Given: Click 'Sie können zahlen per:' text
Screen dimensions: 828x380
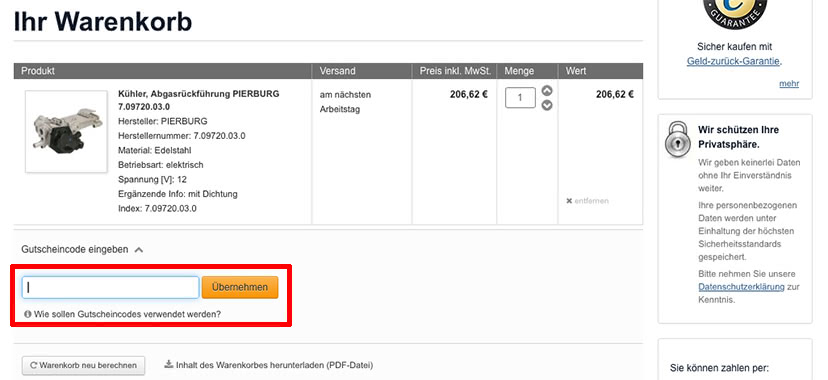Looking at the screenshot, I should pyautogui.click(x=719, y=367).
